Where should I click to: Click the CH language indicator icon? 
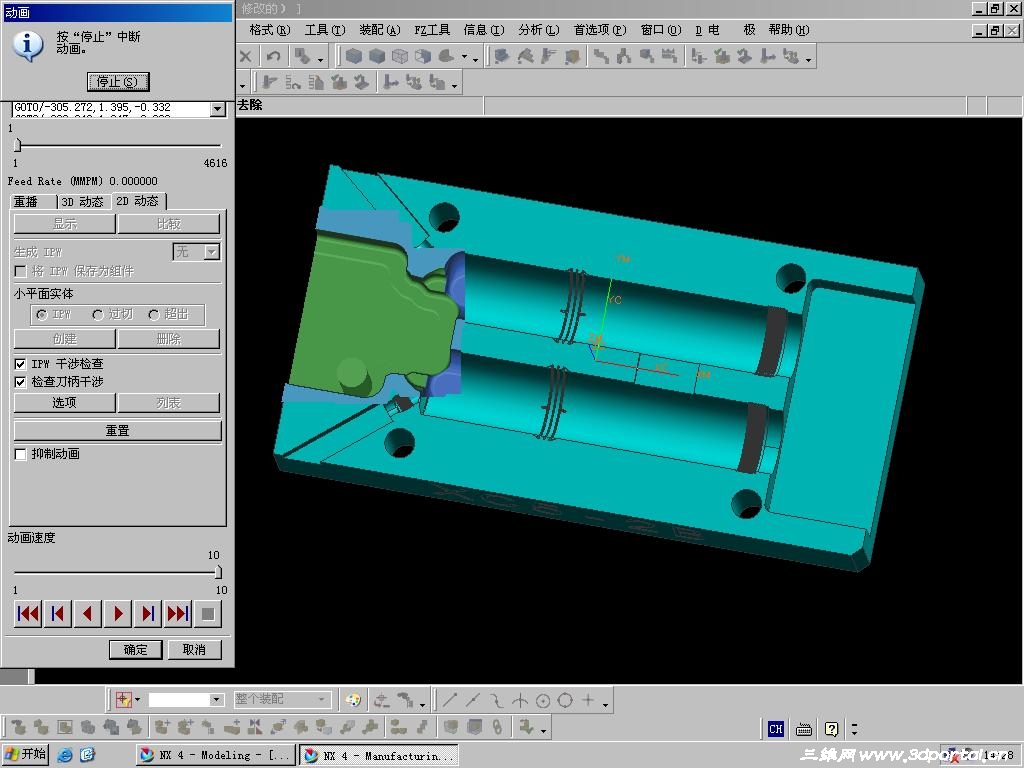(x=775, y=729)
